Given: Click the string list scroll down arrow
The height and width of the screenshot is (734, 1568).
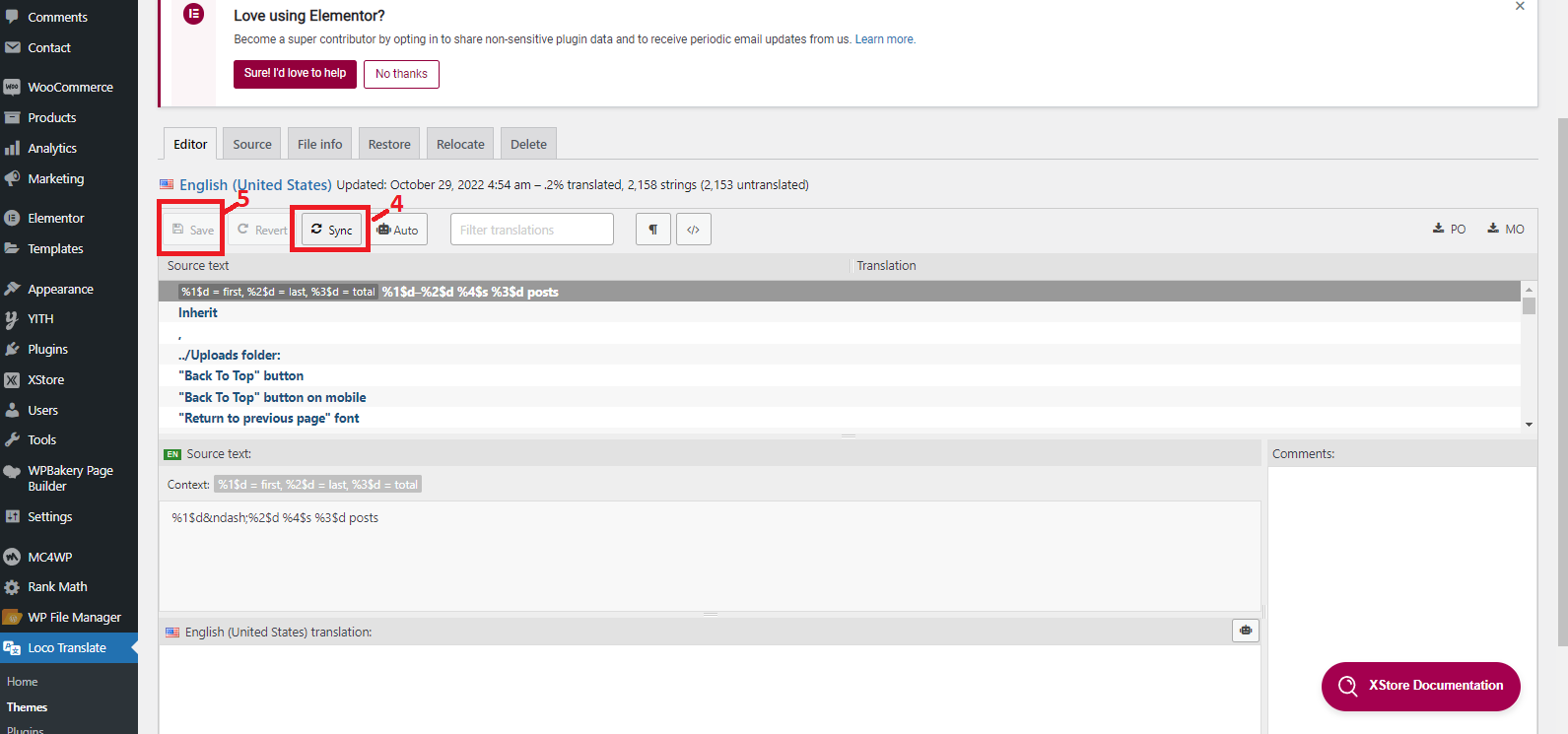Looking at the screenshot, I should coord(1529,425).
